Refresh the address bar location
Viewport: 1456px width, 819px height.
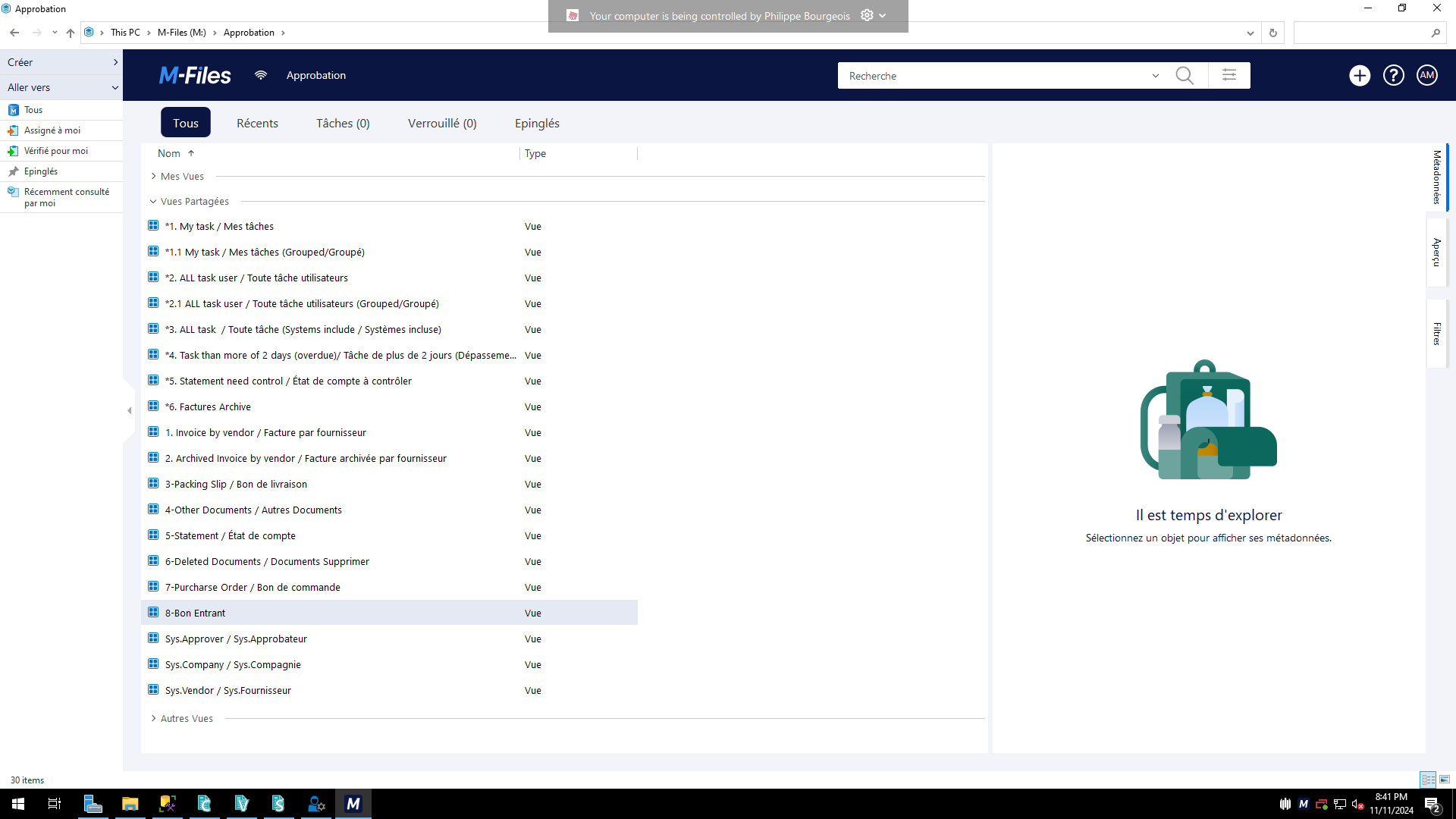click(1273, 33)
